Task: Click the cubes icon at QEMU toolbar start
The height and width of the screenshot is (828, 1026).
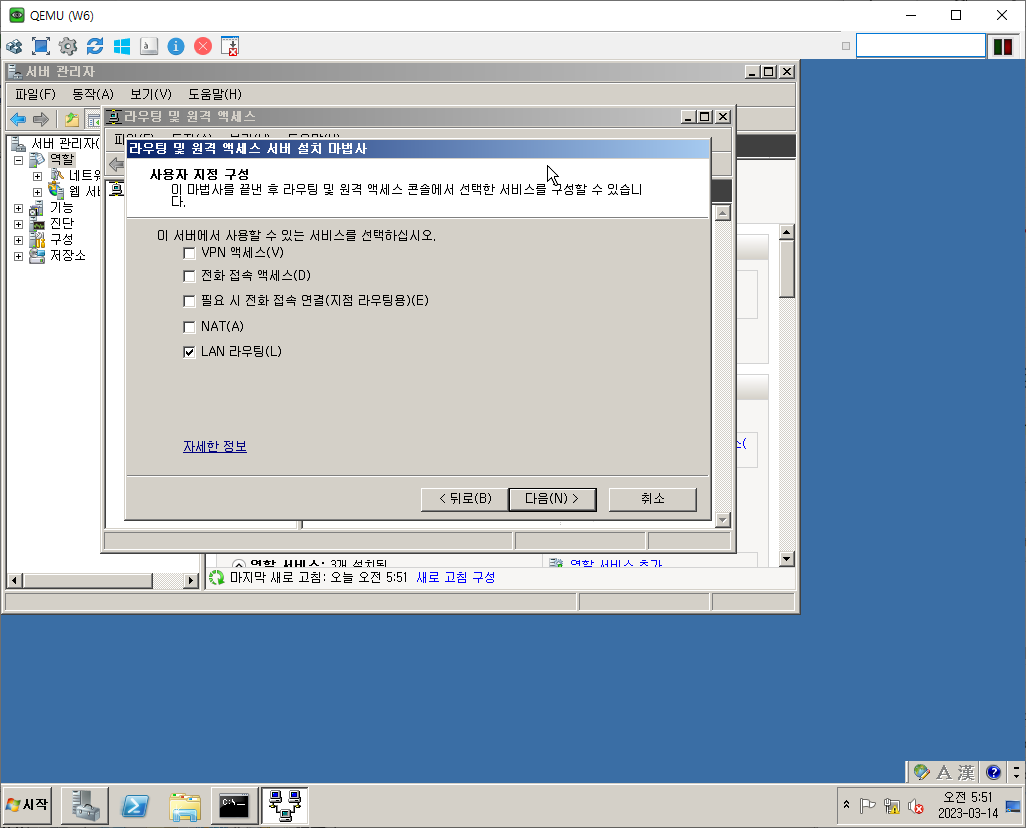Action: point(14,46)
